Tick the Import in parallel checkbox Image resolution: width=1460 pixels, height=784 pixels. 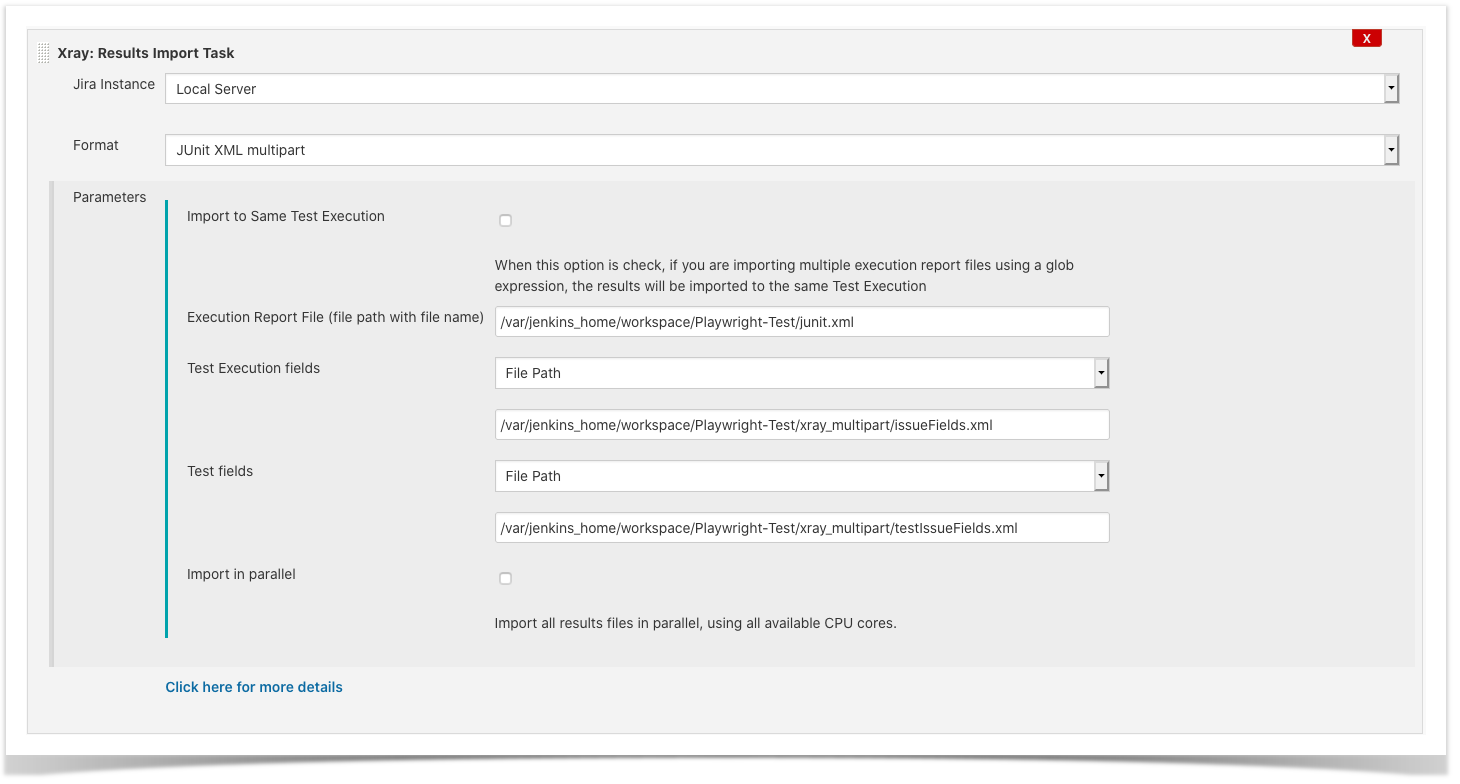point(505,578)
